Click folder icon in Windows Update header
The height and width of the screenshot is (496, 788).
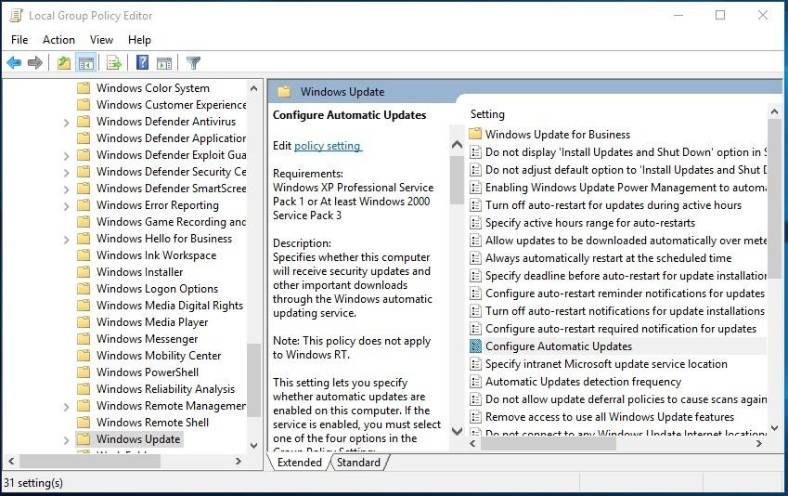coord(284,91)
